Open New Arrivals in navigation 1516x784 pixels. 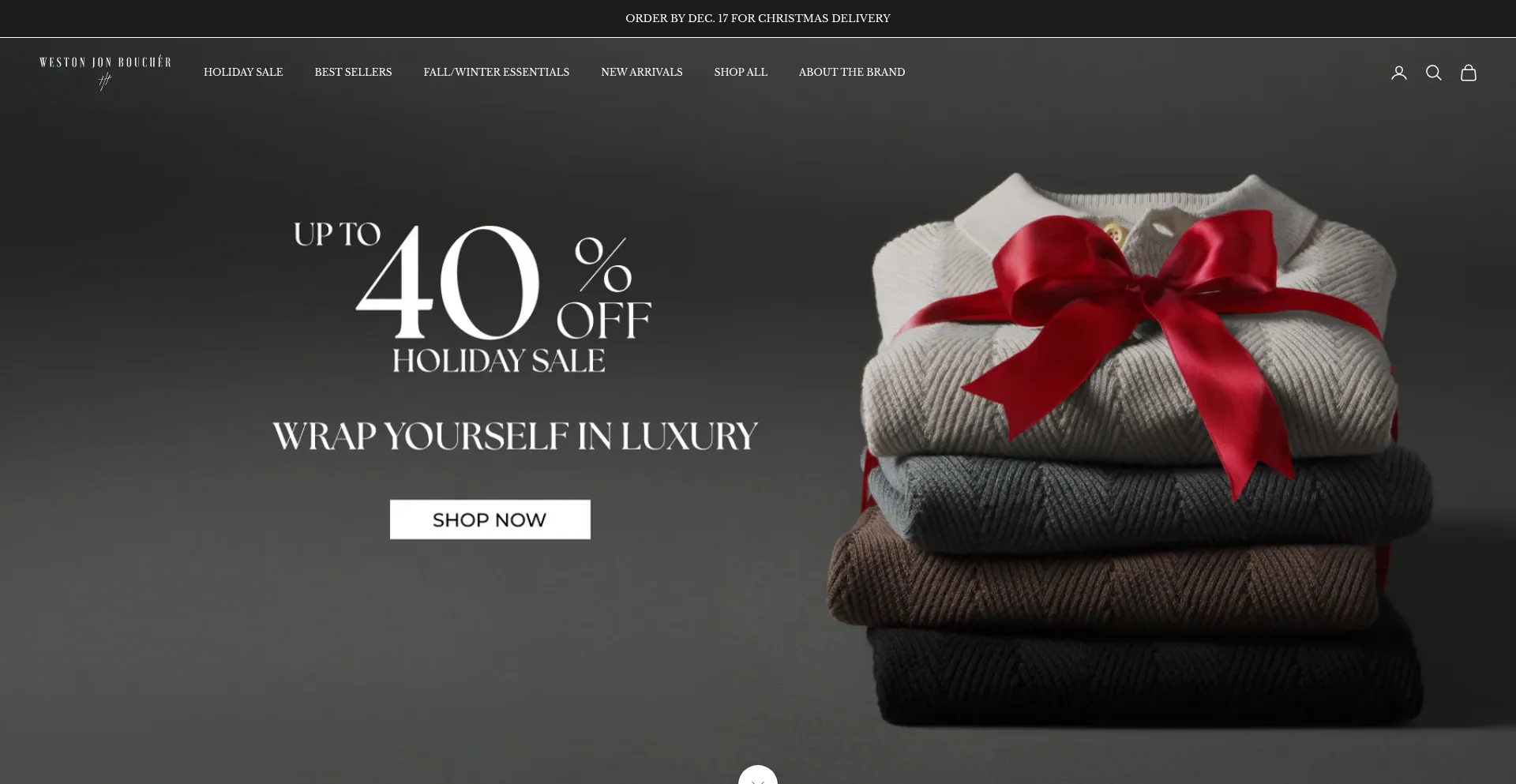[641, 72]
